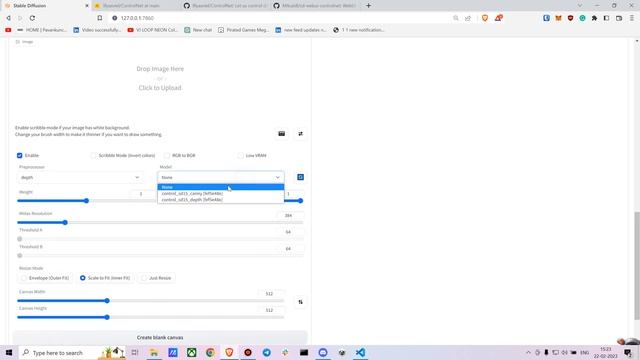Screen dimensions: 640x360
Task: Open the Windows Start menu
Action: point(9,353)
